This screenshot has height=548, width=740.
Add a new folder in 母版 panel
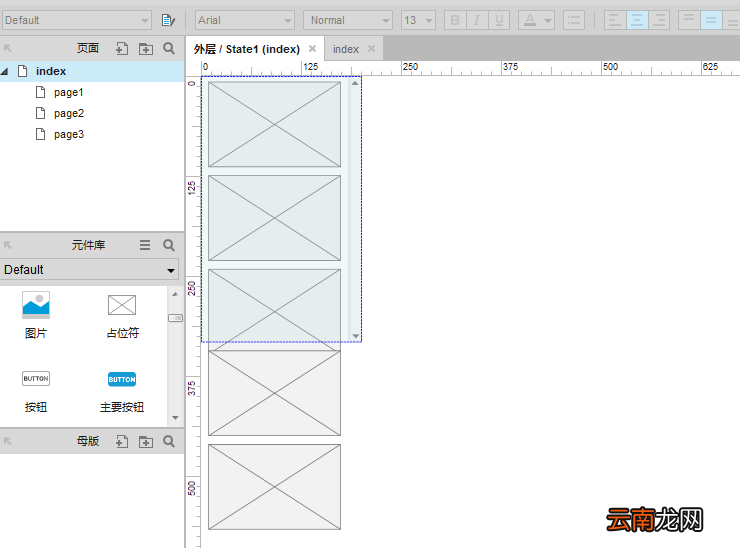coord(146,442)
